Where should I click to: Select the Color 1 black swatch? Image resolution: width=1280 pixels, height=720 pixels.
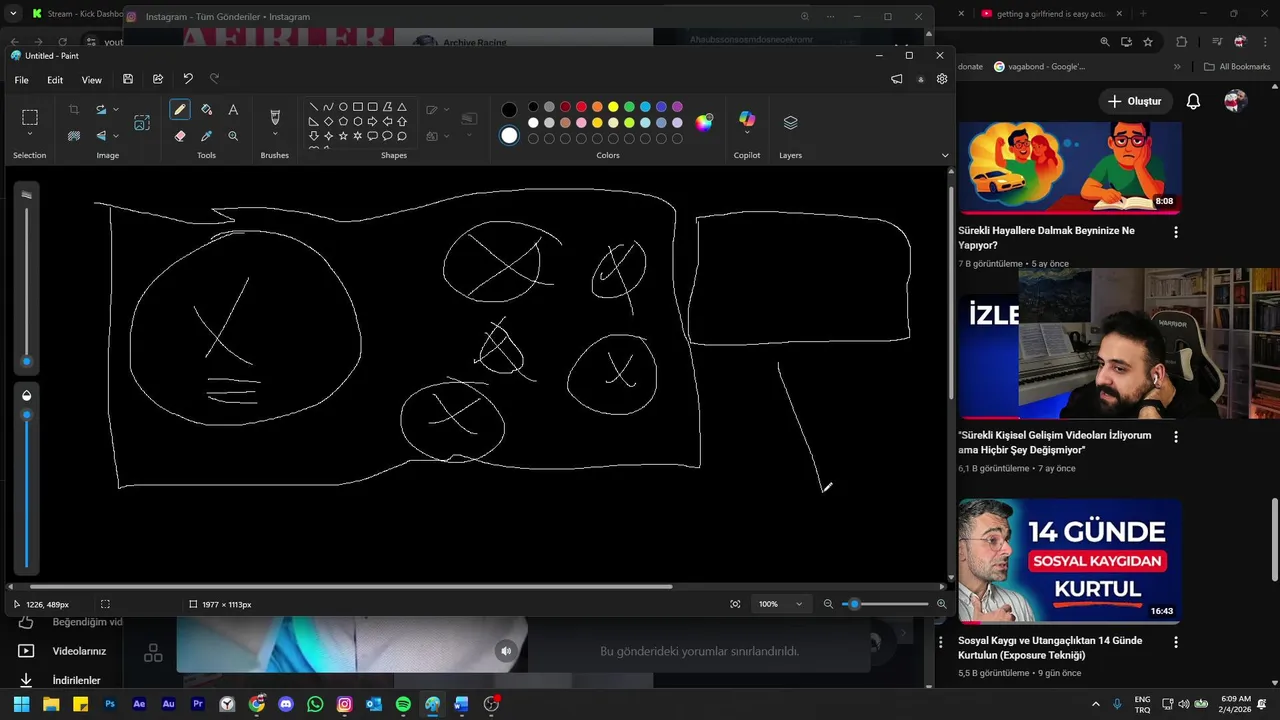(509, 110)
